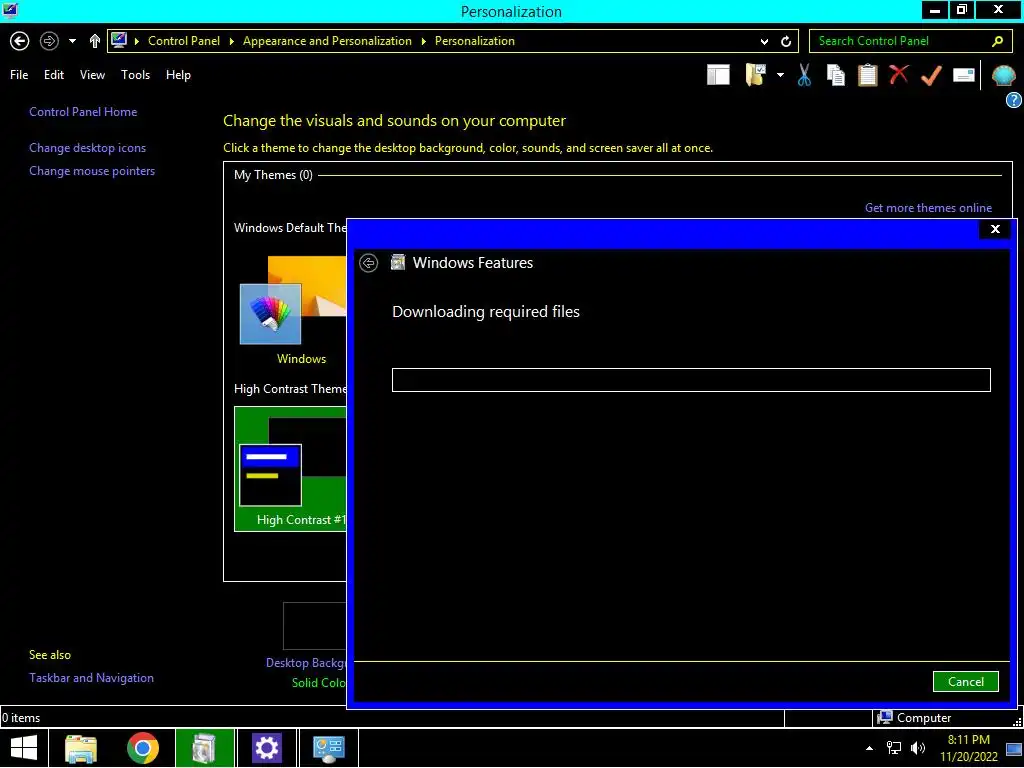Expand the breadcrumb arrow after Control Panel

231,41
